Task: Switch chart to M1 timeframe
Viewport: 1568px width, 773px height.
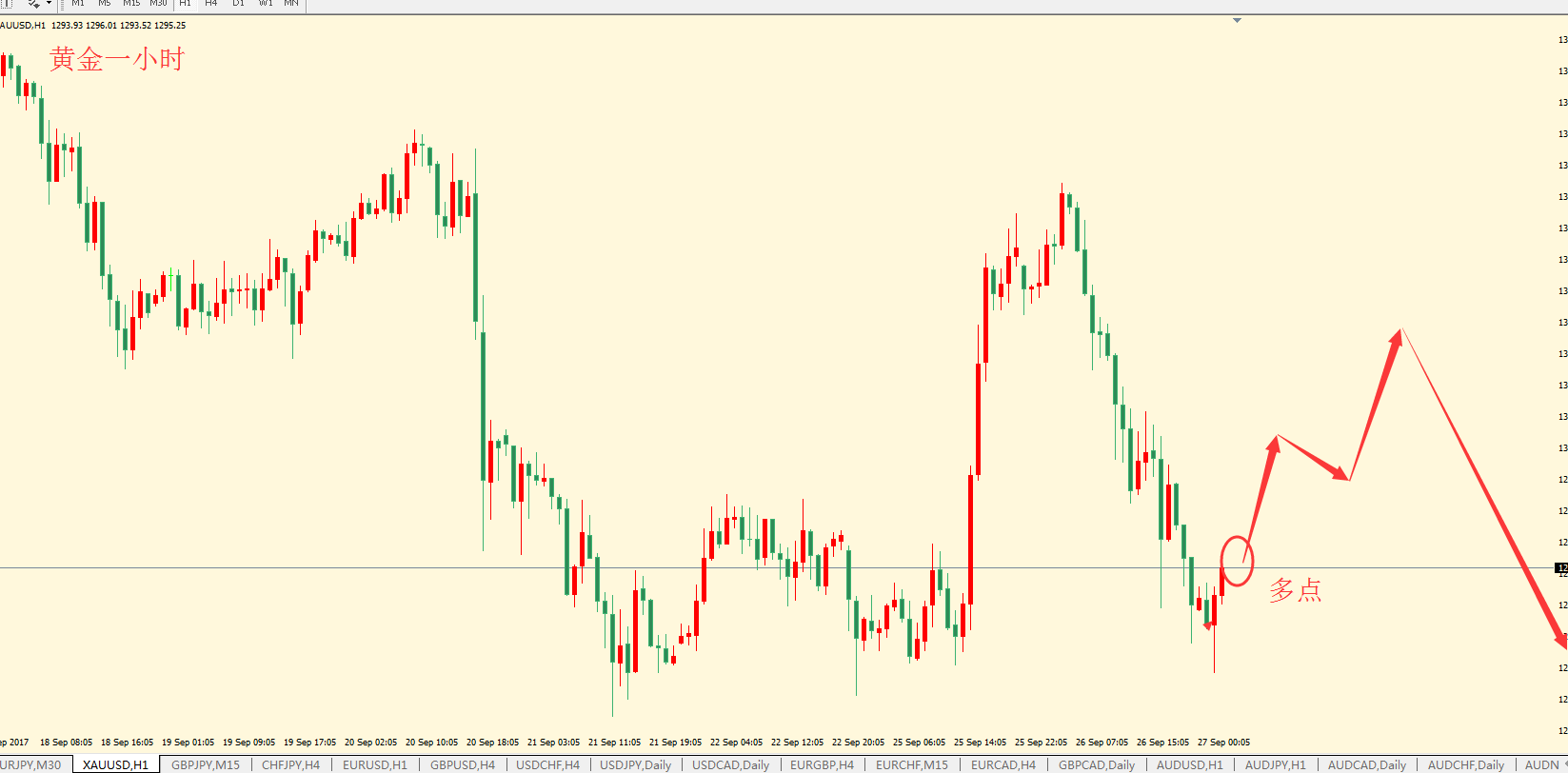Action: pos(78,4)
